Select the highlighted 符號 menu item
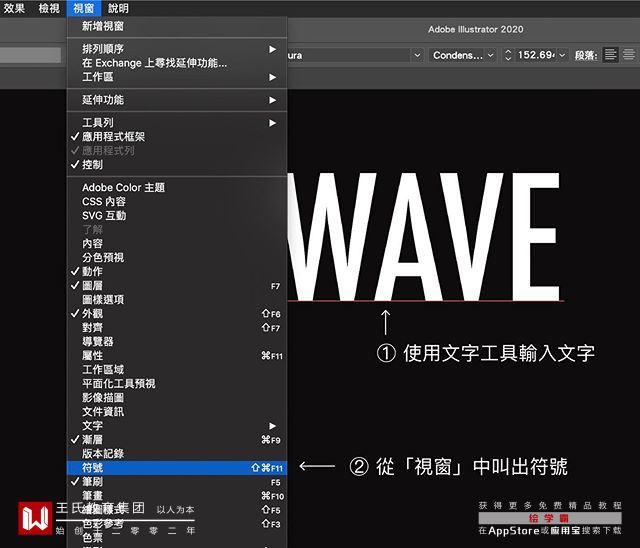This screenshot has width=640, height=548. pos(177,468)
